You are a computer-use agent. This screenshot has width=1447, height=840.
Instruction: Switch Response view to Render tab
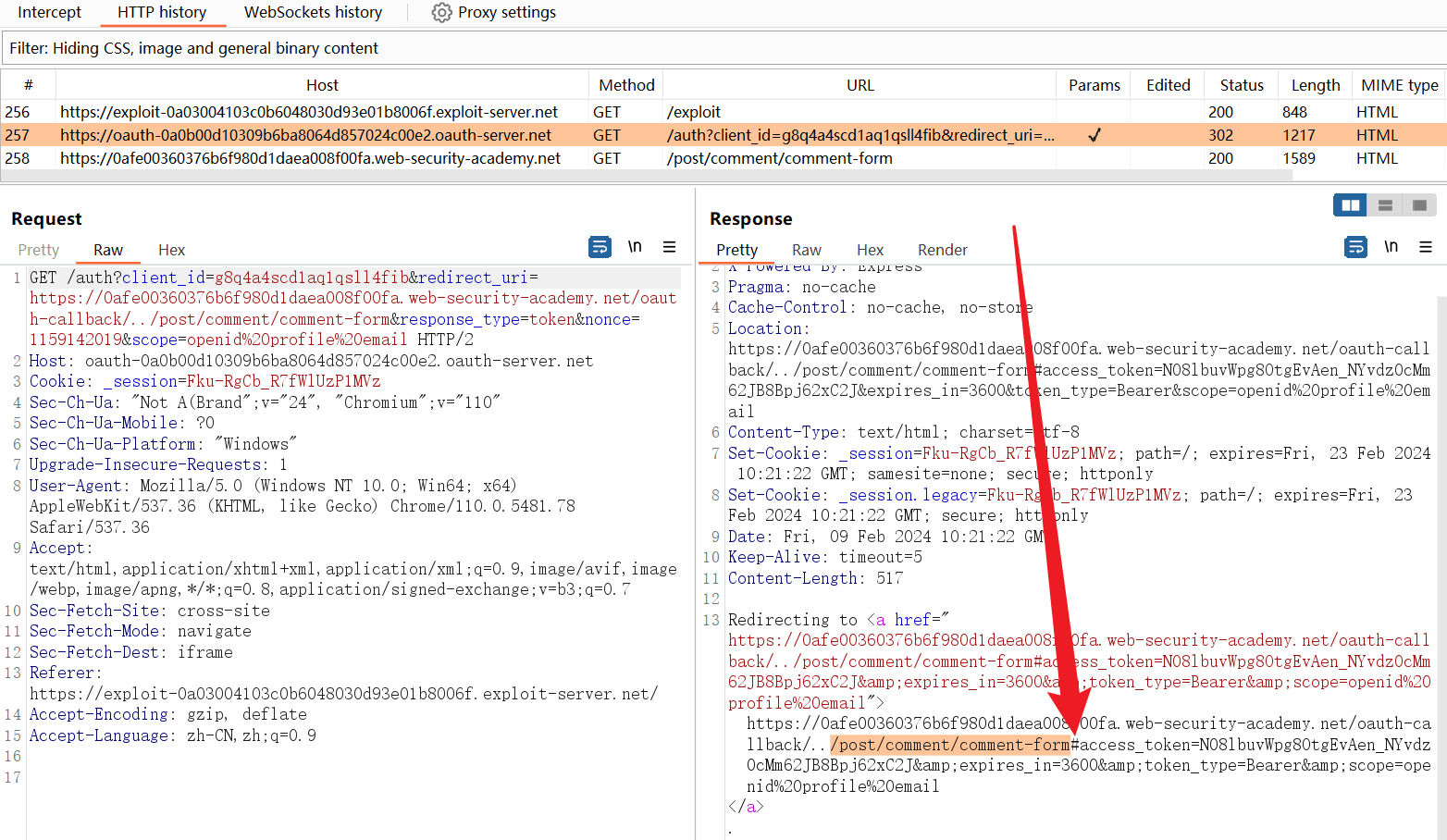pos(943,250)
